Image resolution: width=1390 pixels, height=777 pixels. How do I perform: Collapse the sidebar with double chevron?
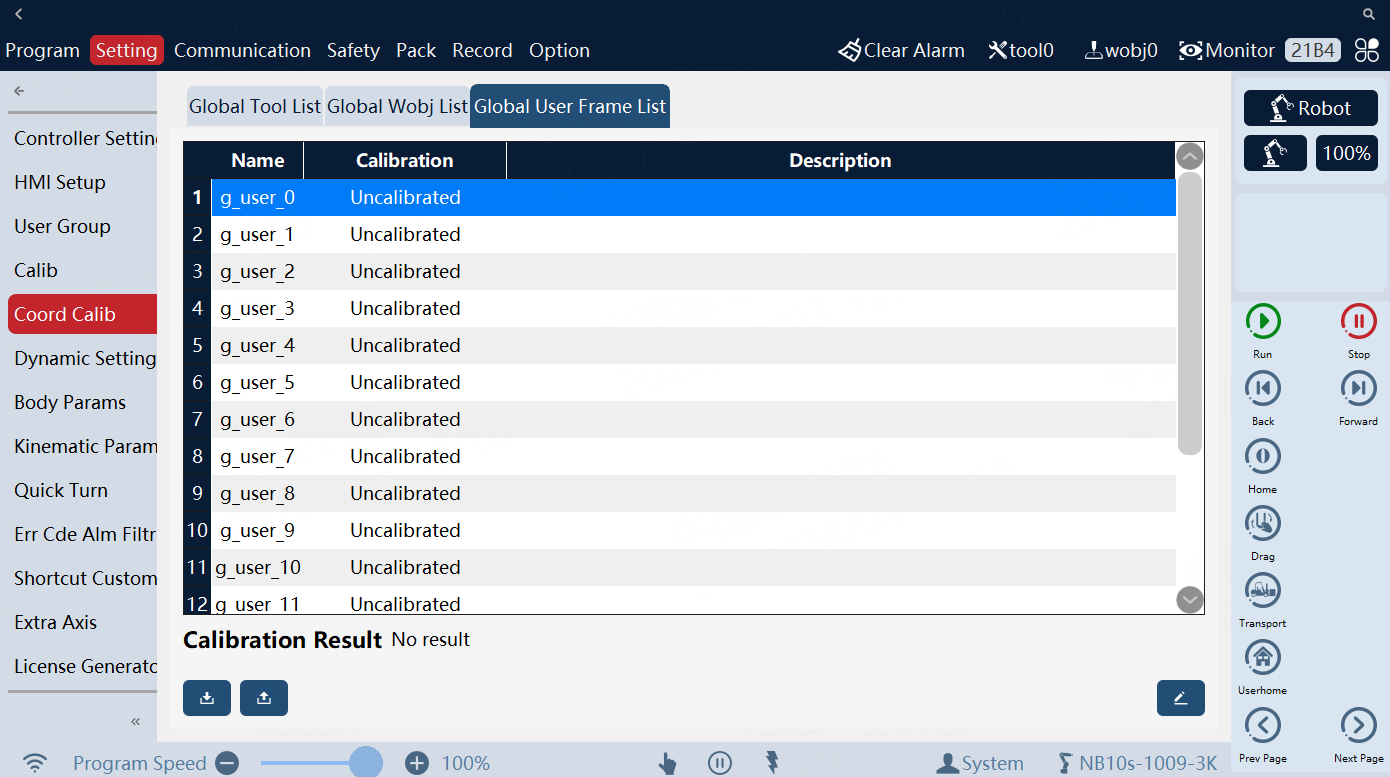pyautogui.click(x=136, y=721)
